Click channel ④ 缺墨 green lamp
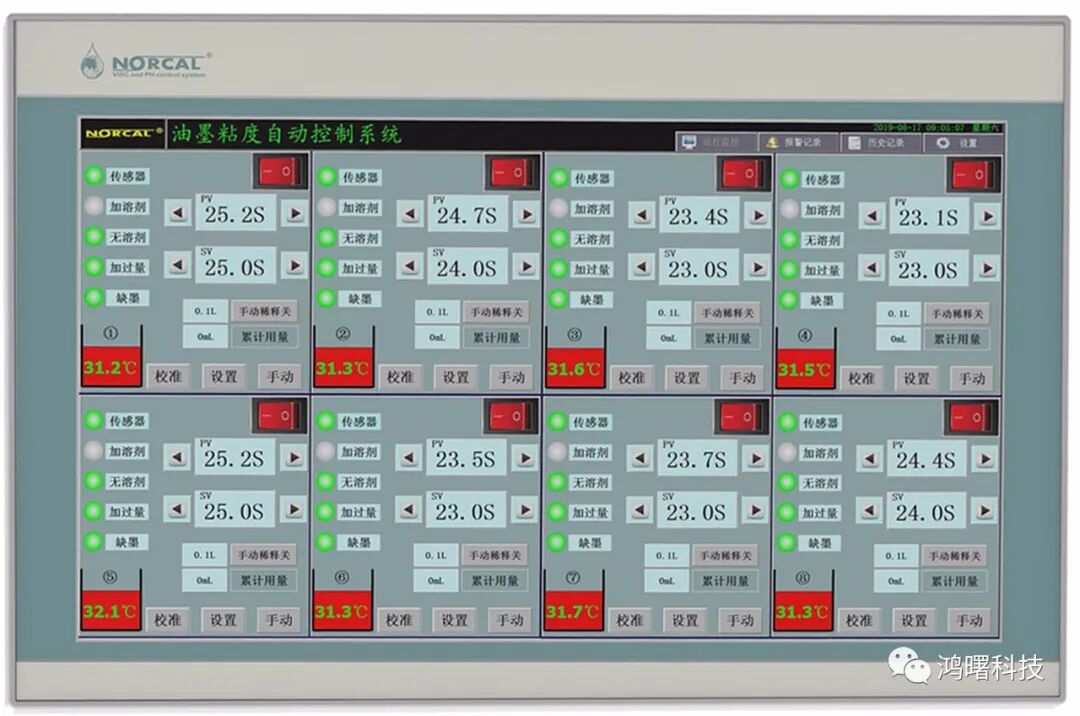Screen dimensions: 1080x716 click(x=789, y=300)
